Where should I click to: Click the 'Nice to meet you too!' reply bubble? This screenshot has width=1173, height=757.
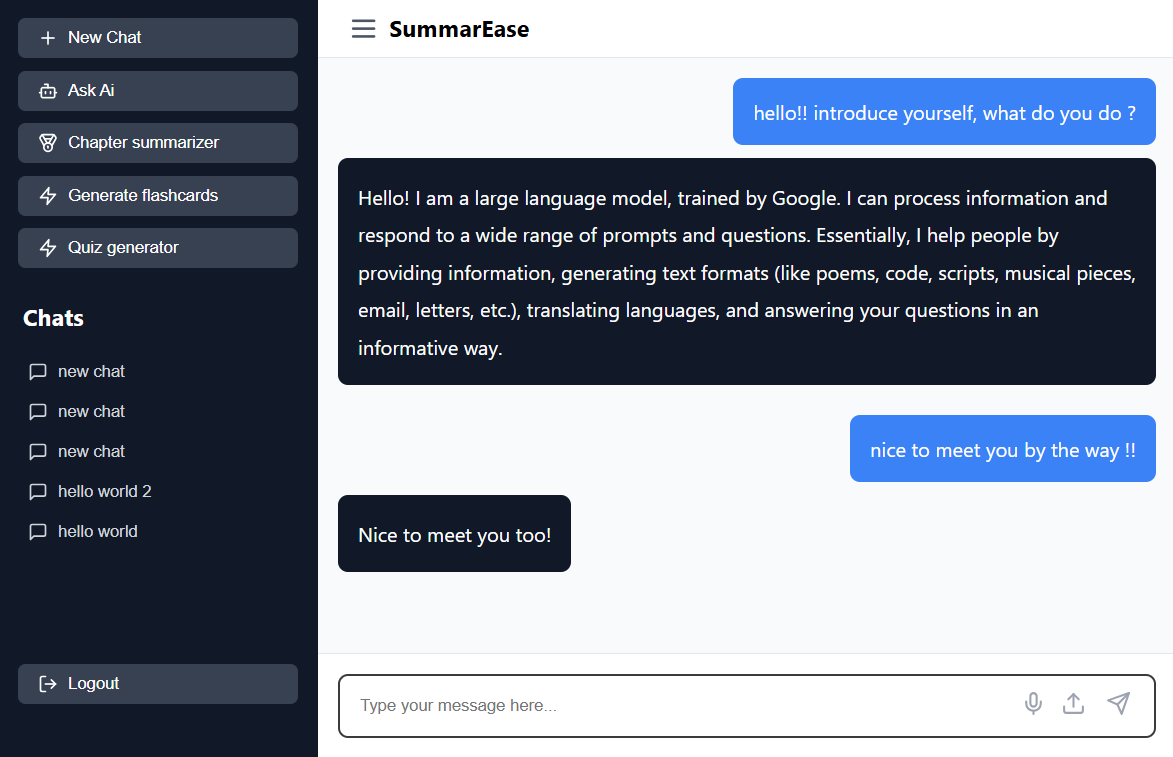(454, 533)
